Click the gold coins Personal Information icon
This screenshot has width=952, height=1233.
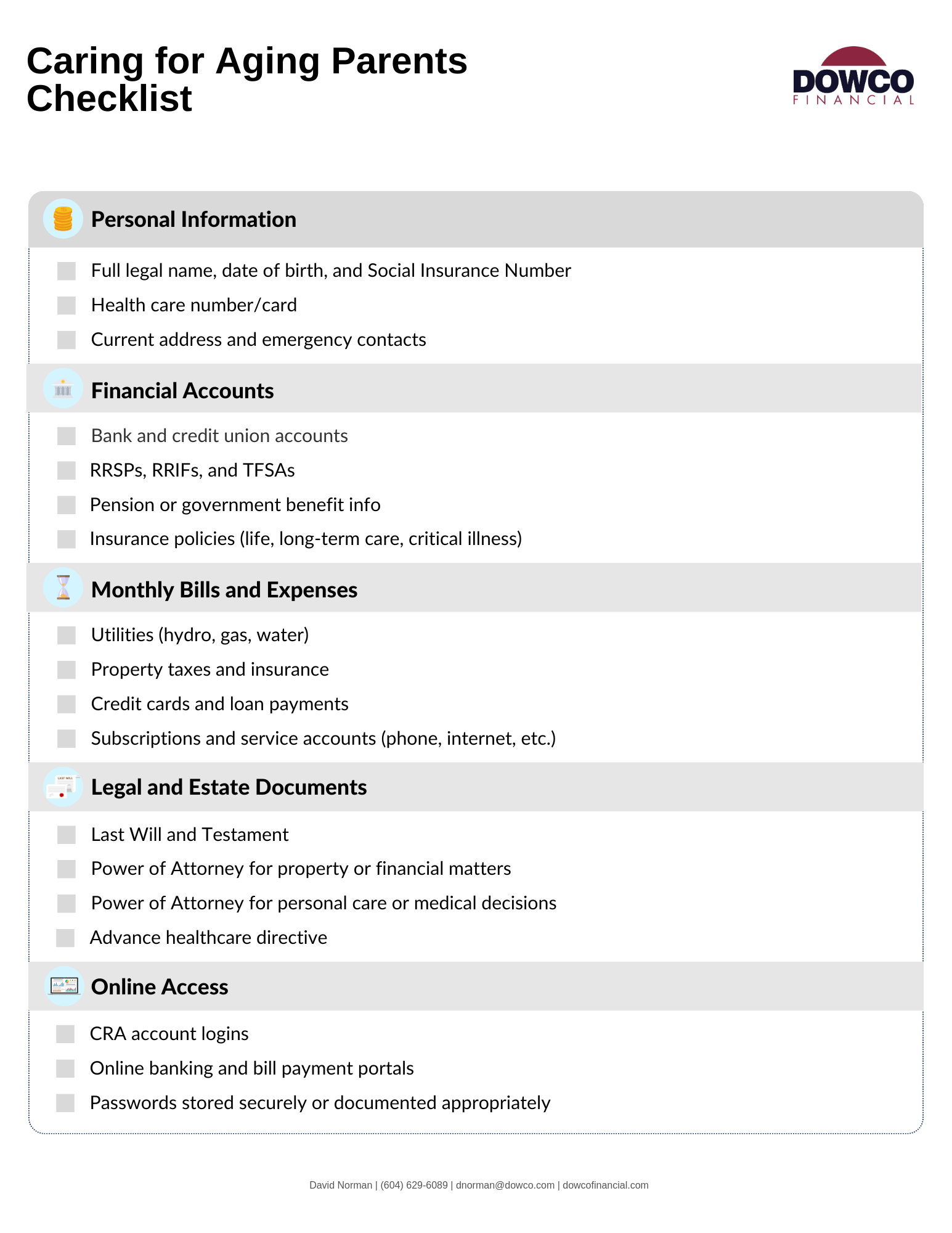tap(63, 219)
